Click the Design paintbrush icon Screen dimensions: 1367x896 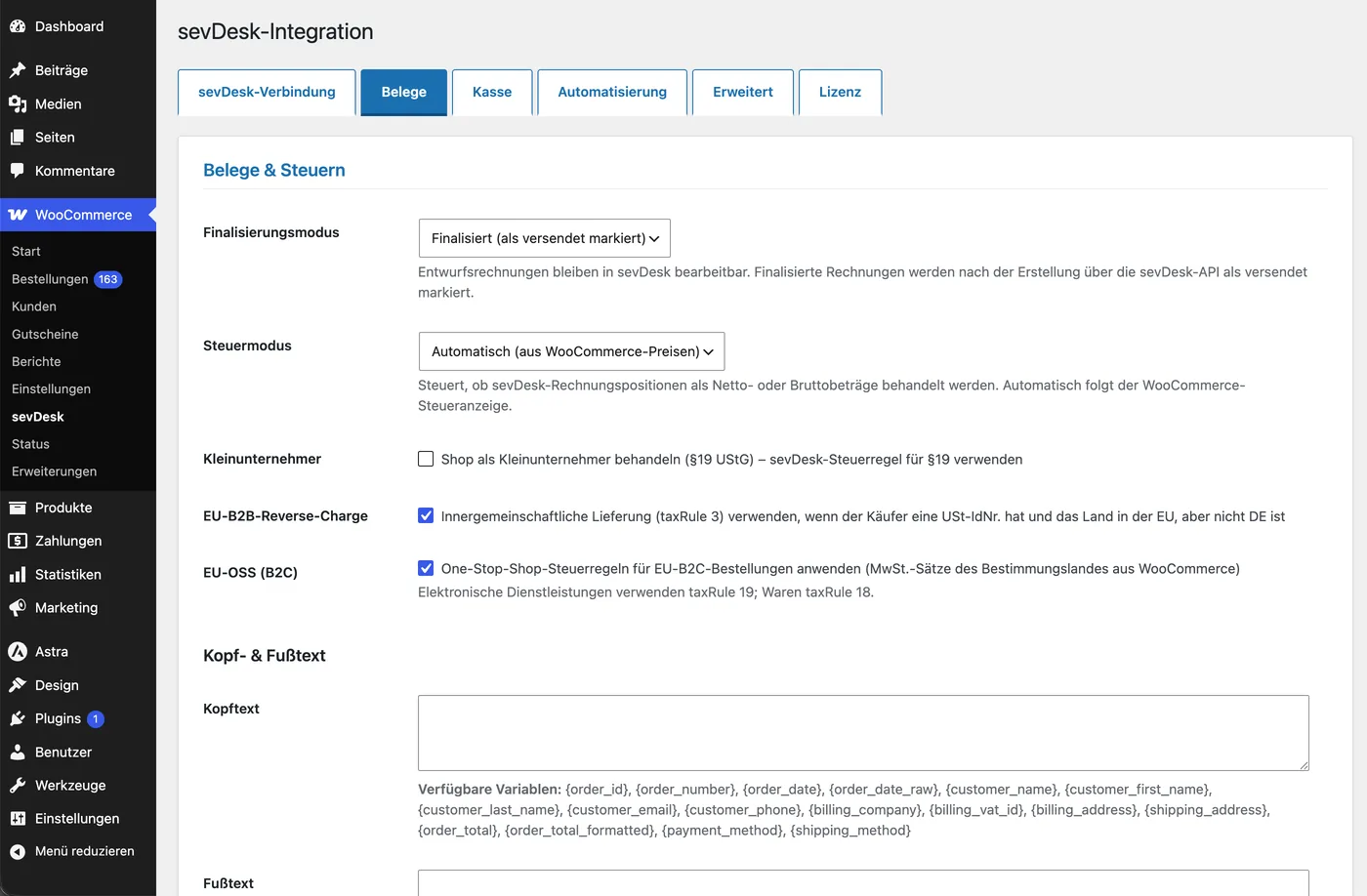pyautogui.click(x=18, y=685)
